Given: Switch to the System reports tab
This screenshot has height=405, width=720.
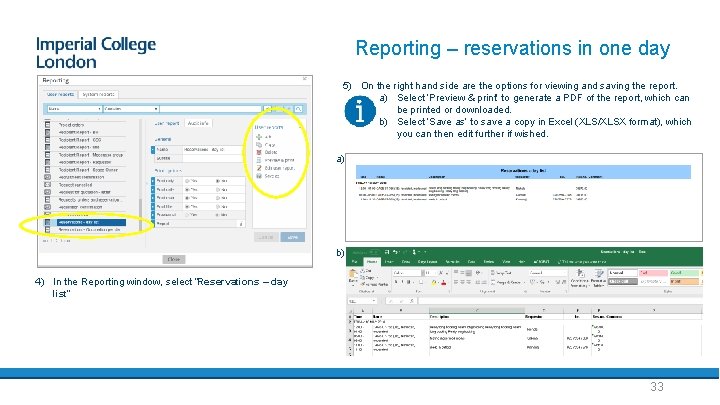Looking at the screenshot, I should coord(98,94).
